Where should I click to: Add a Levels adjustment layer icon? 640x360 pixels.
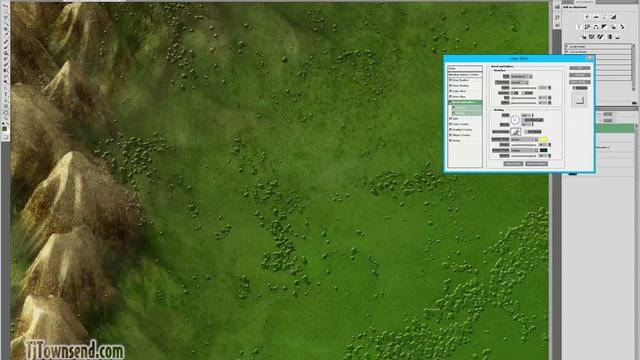click(x=596, y=17)
